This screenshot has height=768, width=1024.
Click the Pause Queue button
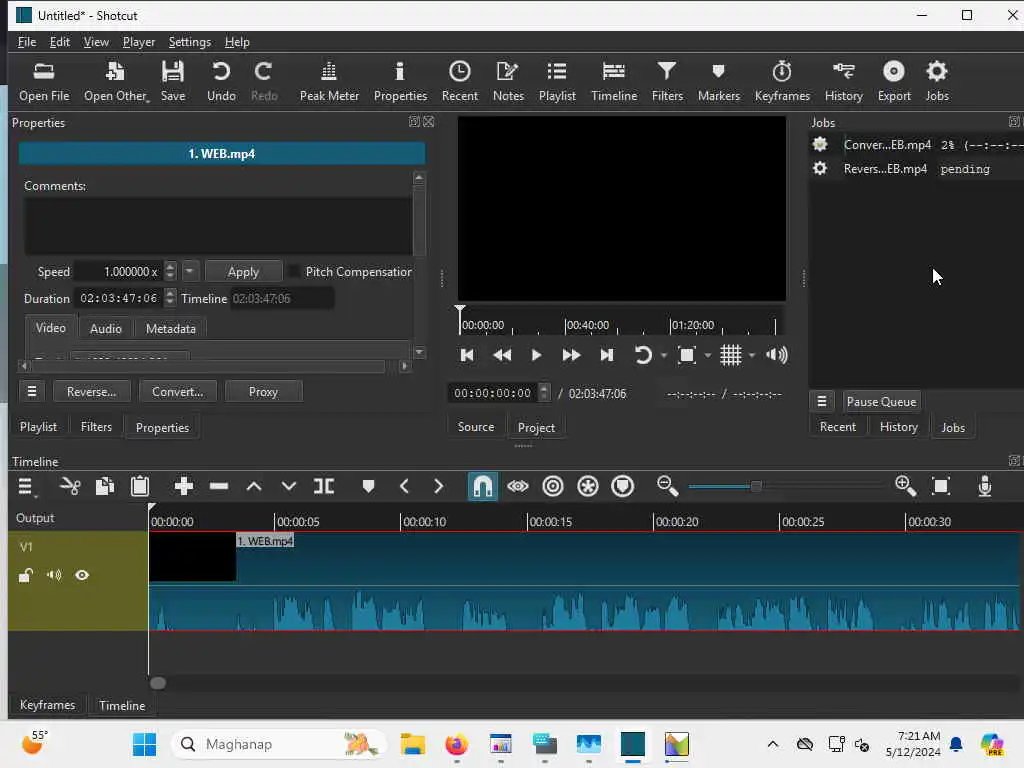881,402
